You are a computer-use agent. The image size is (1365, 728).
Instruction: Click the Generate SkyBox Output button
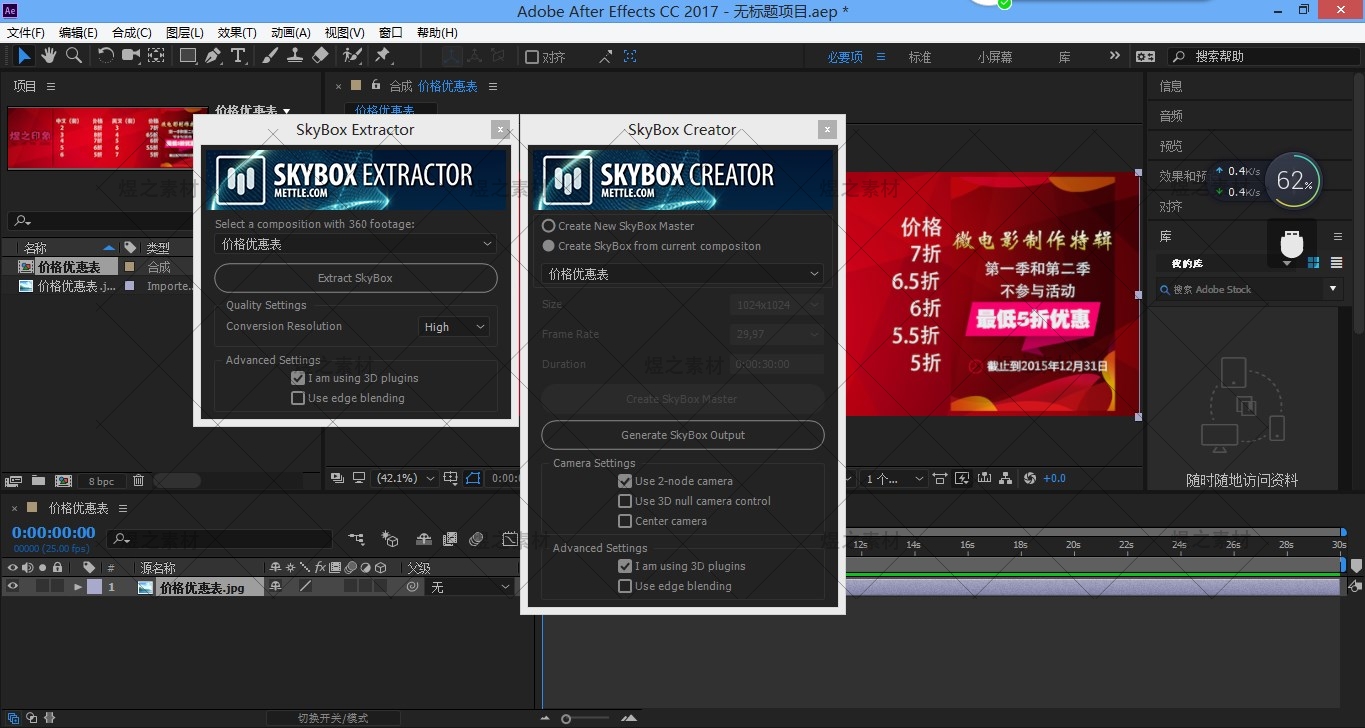683,435
